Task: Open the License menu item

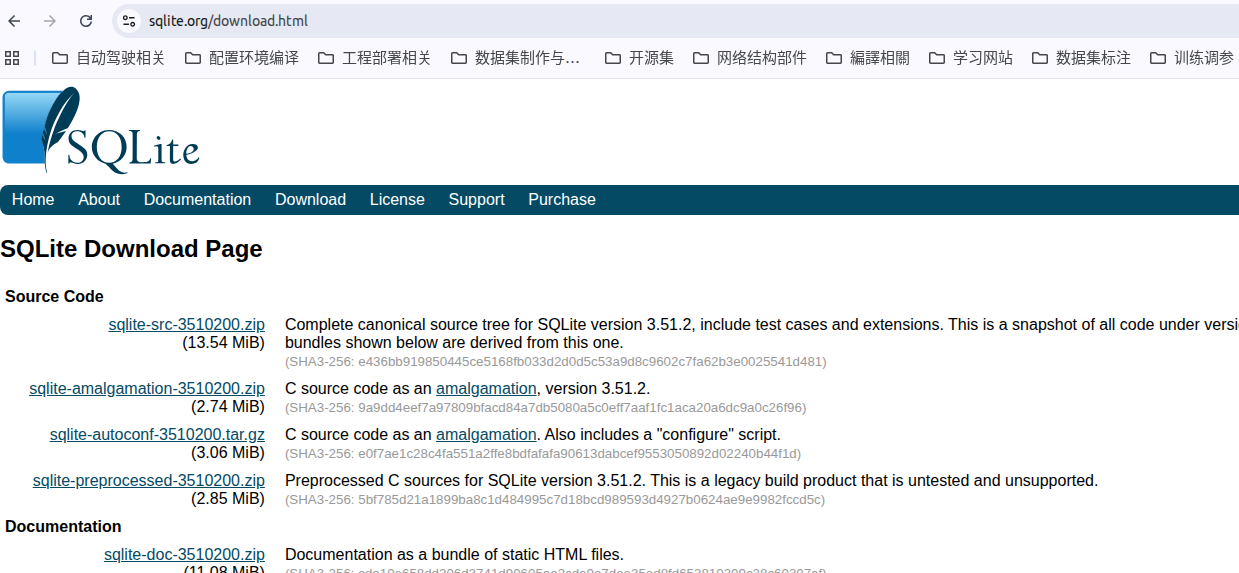Action: click(x=397, y=200)
